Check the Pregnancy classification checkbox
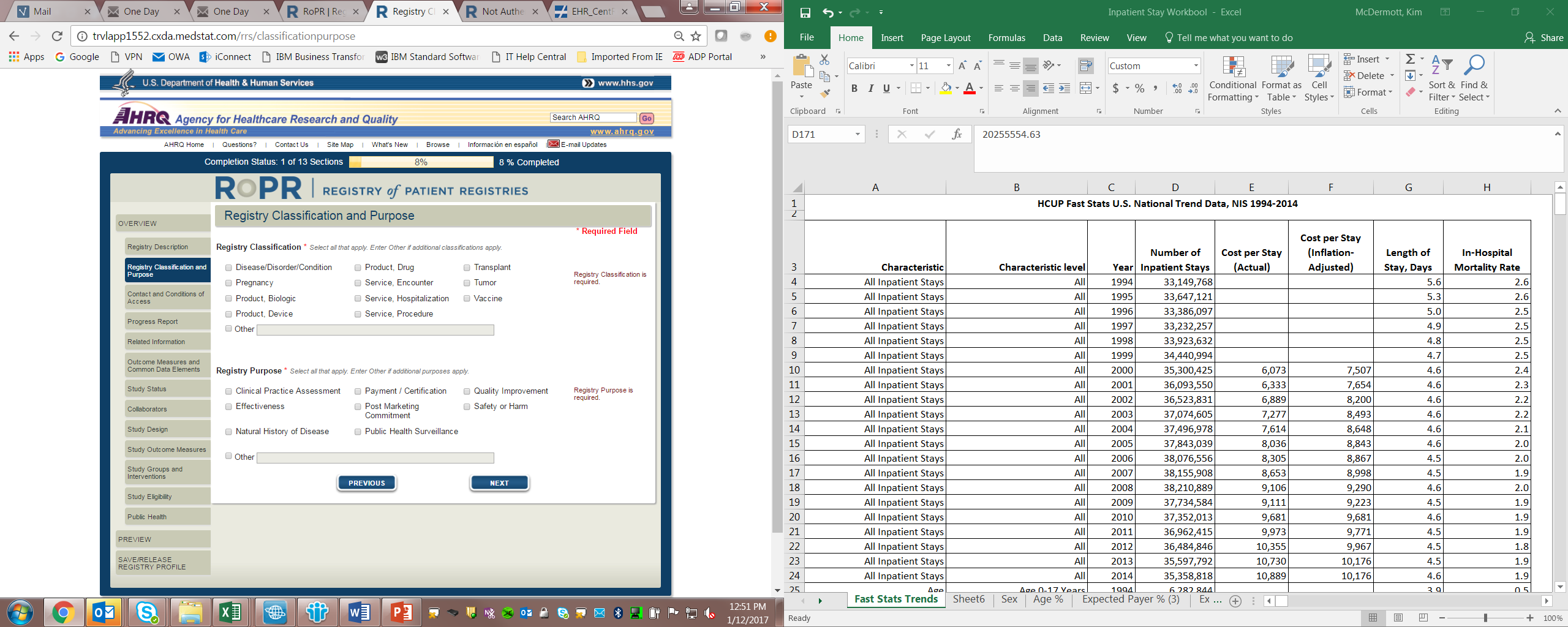The image size is (1568, 627). [228, 283]
